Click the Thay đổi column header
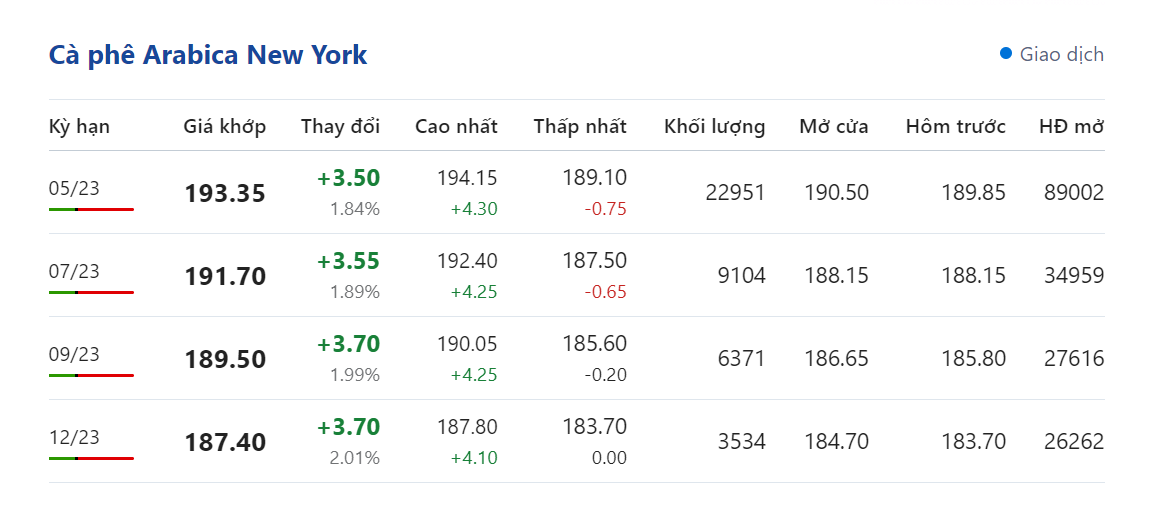 click(340, 127)
